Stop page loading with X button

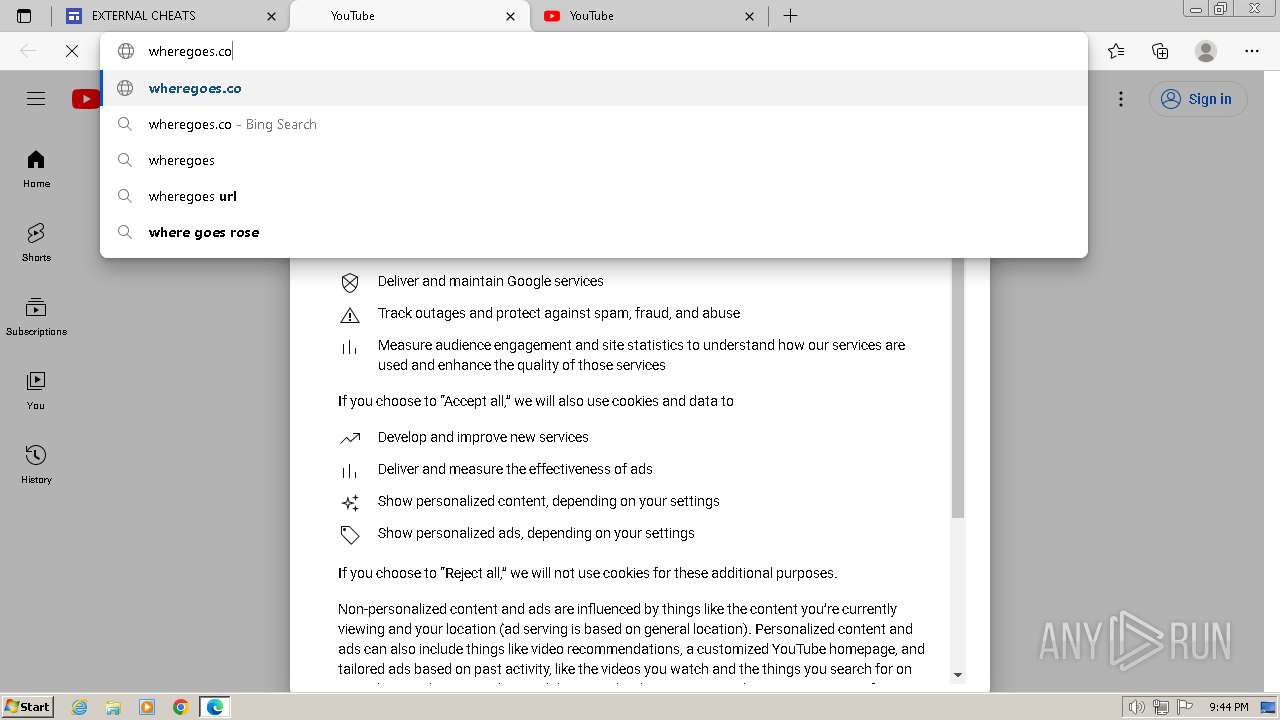pyautogui.click(x=72, y=51)
